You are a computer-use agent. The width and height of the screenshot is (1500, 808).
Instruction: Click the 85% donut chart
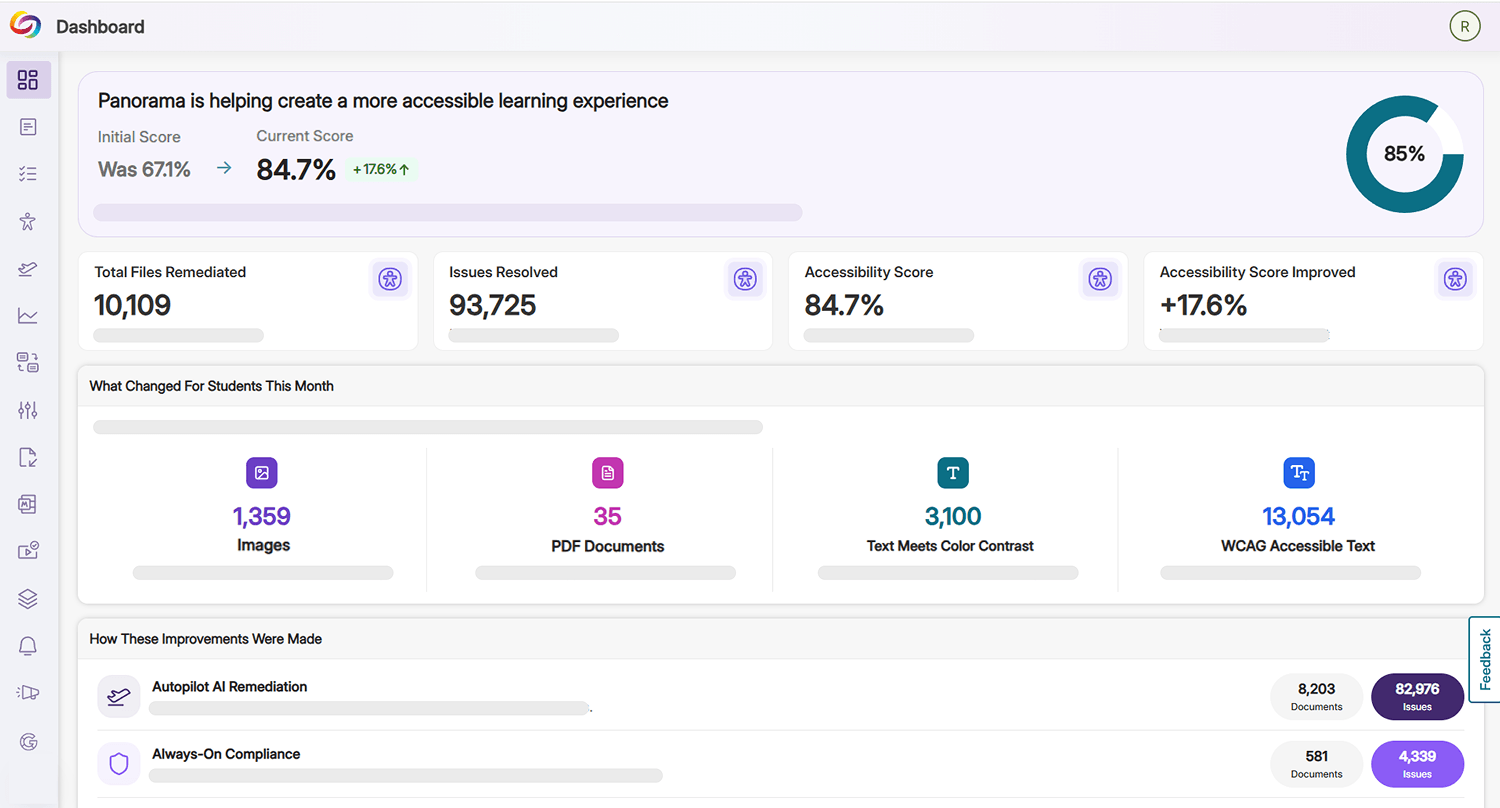pyautogui.click(x=1404, y=154)
